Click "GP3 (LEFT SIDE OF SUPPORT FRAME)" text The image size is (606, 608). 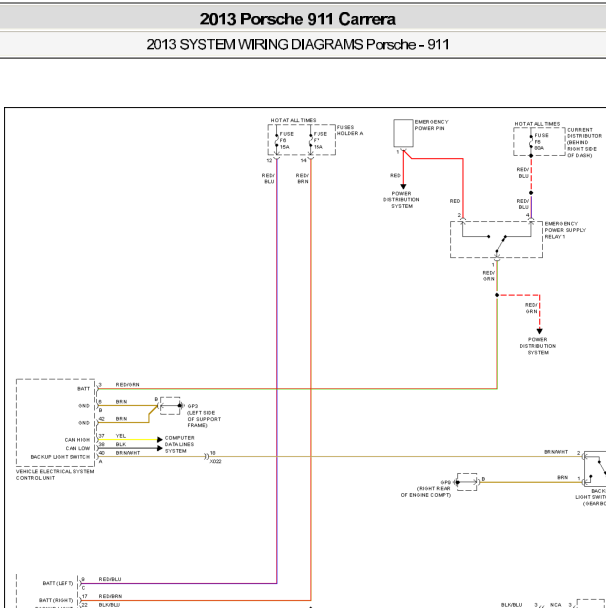(204, 416)
